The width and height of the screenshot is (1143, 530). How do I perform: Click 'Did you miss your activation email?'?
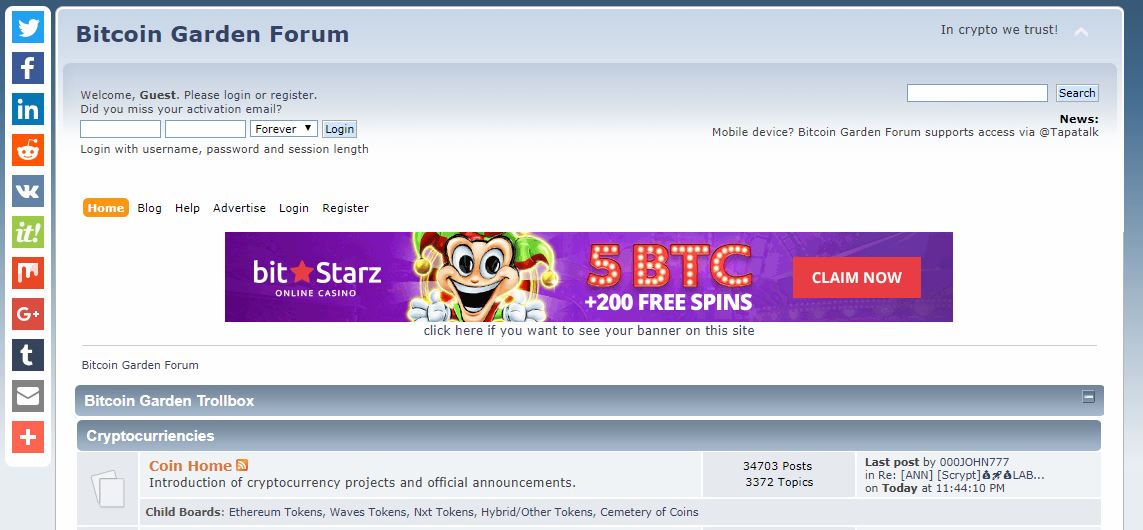click(181, 109)
